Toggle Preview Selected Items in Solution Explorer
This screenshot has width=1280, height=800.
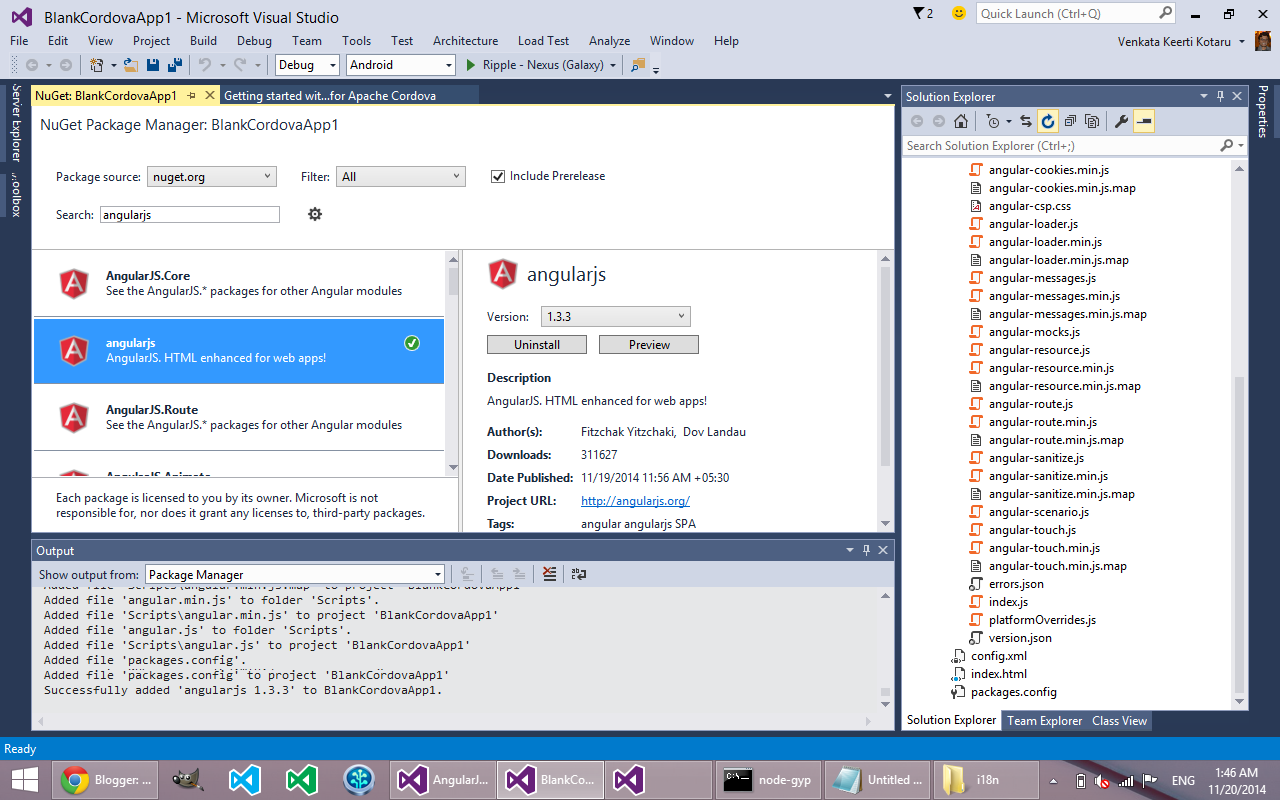pyautogui.click(x=1144, y=121)
